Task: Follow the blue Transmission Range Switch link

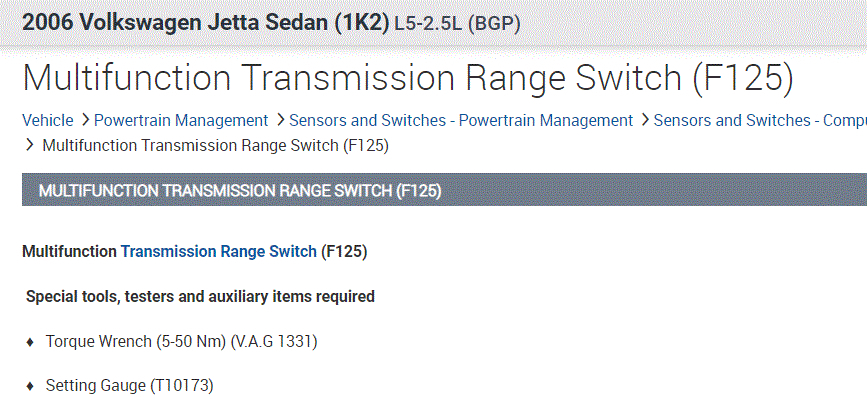Action: (218, 252)
